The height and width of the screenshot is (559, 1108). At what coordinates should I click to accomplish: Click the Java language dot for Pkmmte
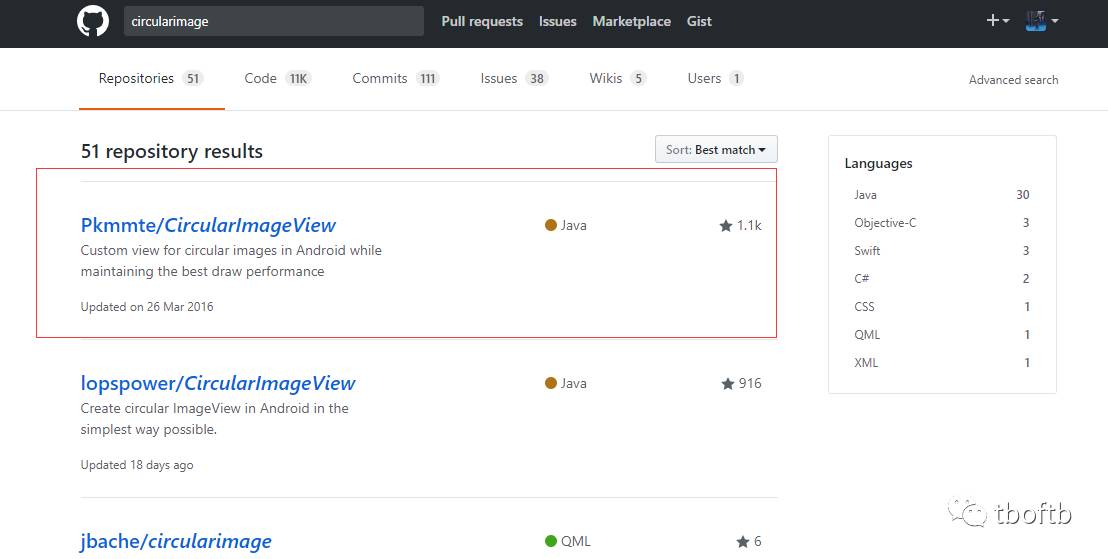point(551,225)
